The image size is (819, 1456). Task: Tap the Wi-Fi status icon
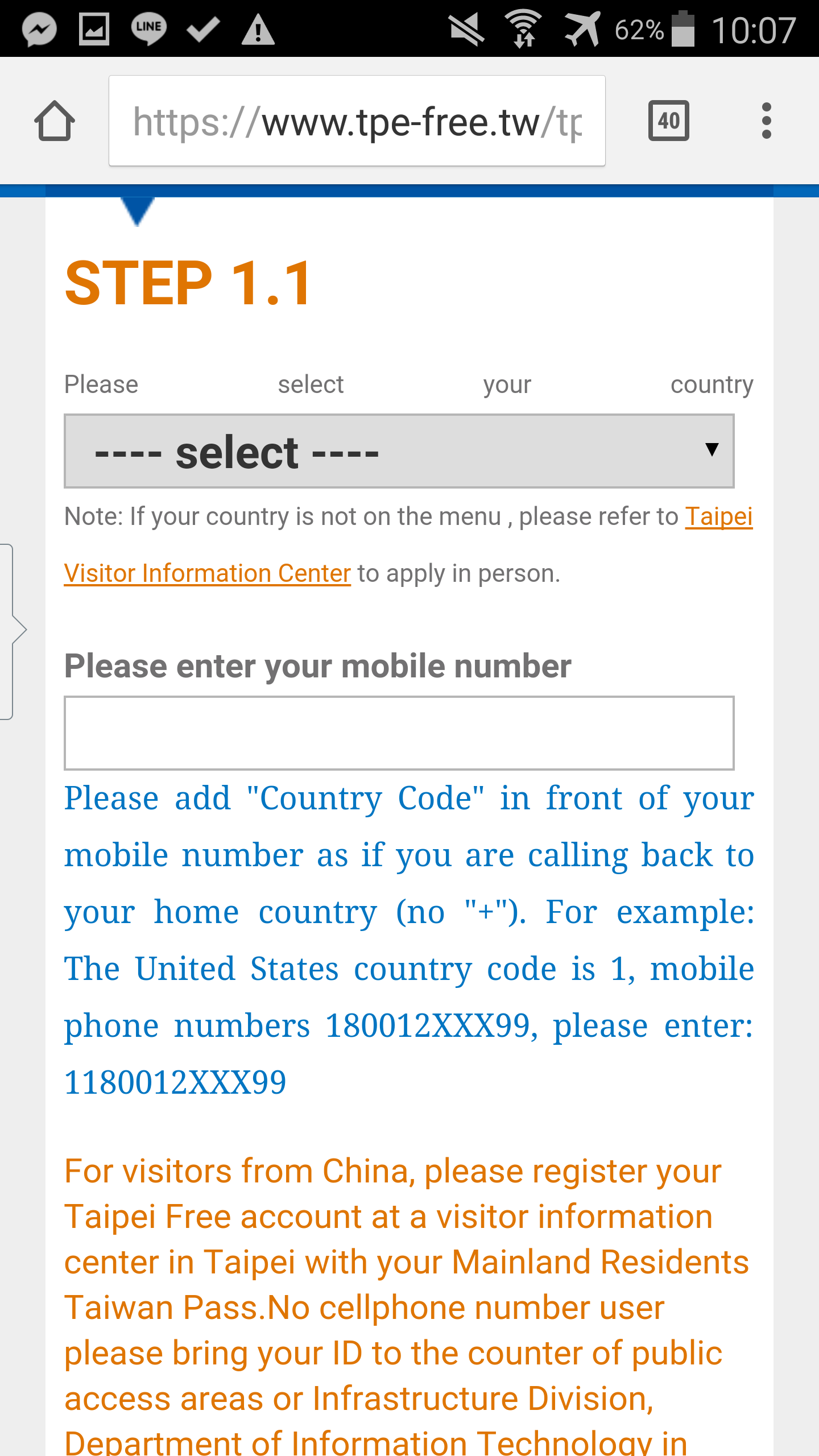[523, 28]
